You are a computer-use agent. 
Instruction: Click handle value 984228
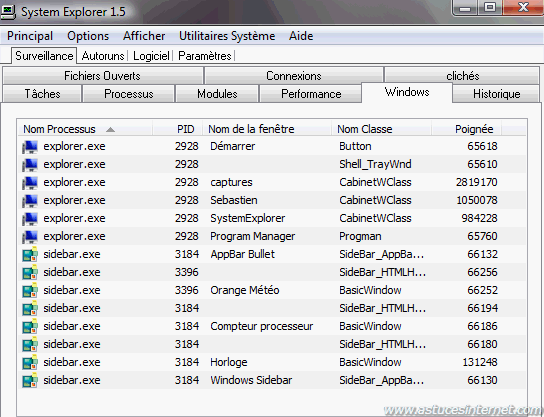tap(479, 219)
